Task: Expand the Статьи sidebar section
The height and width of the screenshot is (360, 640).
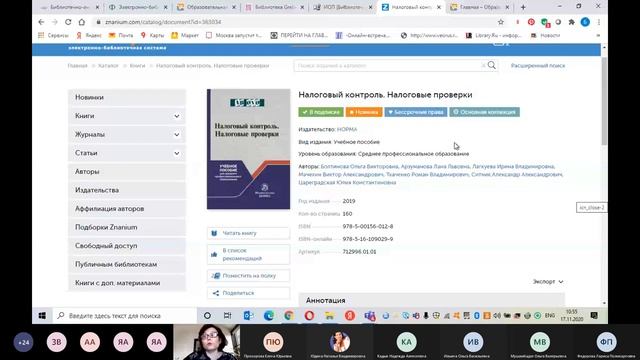Action: pyautogui.click(x=177, y=153)
